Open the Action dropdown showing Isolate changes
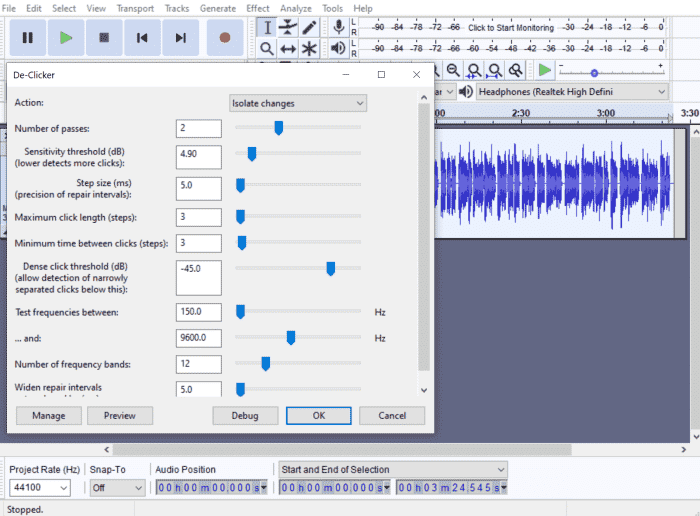The image size is (700, 516). pos(298,103)
